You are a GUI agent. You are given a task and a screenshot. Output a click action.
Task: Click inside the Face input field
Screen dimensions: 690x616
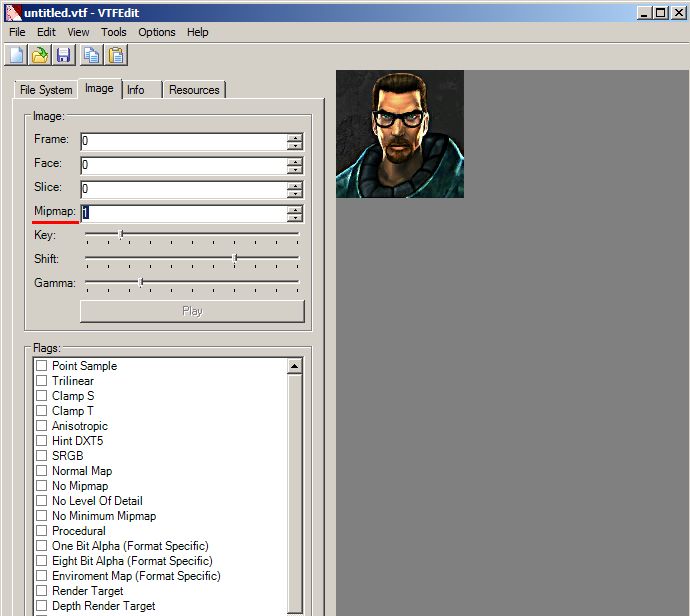[184, 165]
